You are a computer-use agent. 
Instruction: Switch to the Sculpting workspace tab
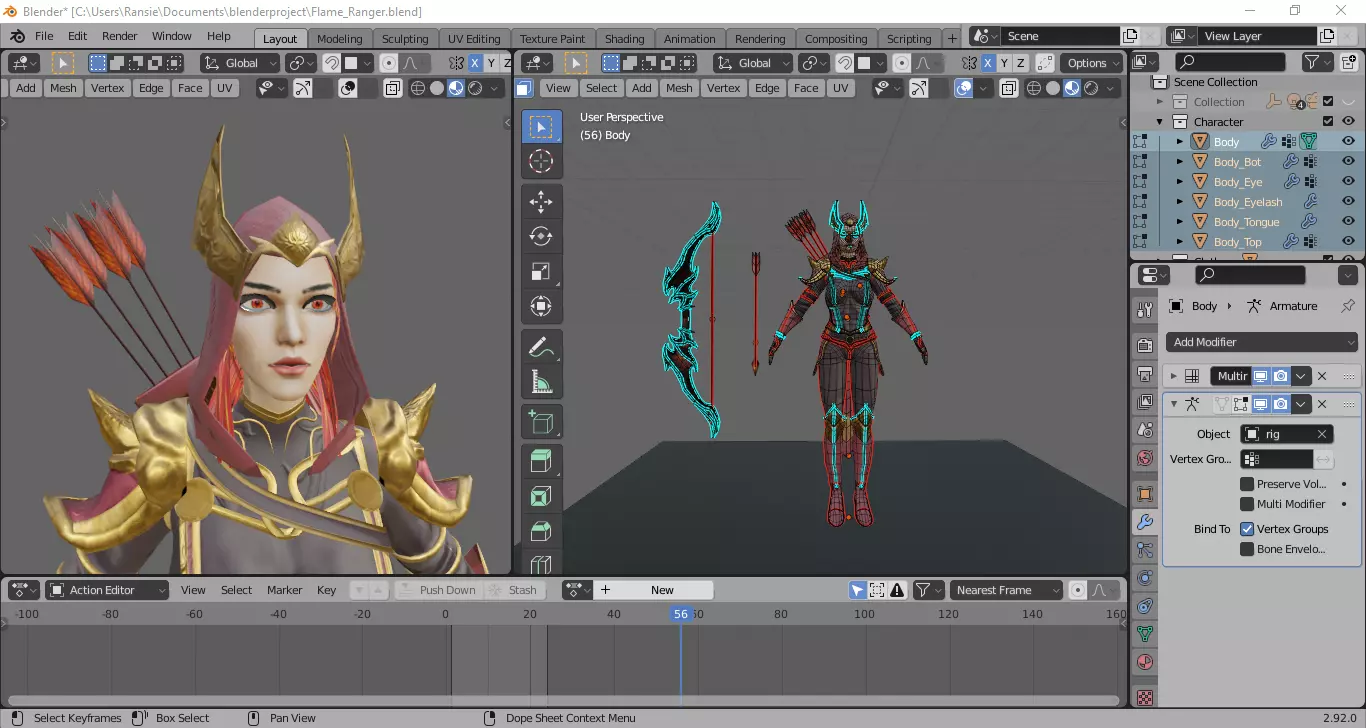[x=405, y=38]
